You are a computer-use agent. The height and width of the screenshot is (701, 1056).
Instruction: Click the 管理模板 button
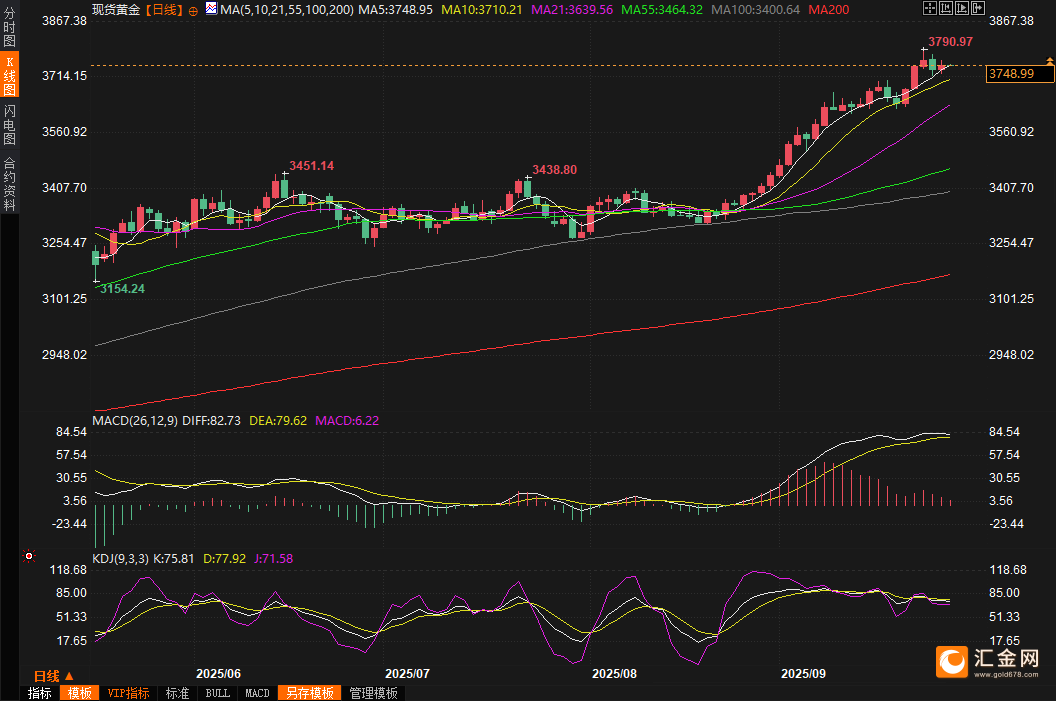click(x=373, y=693)
